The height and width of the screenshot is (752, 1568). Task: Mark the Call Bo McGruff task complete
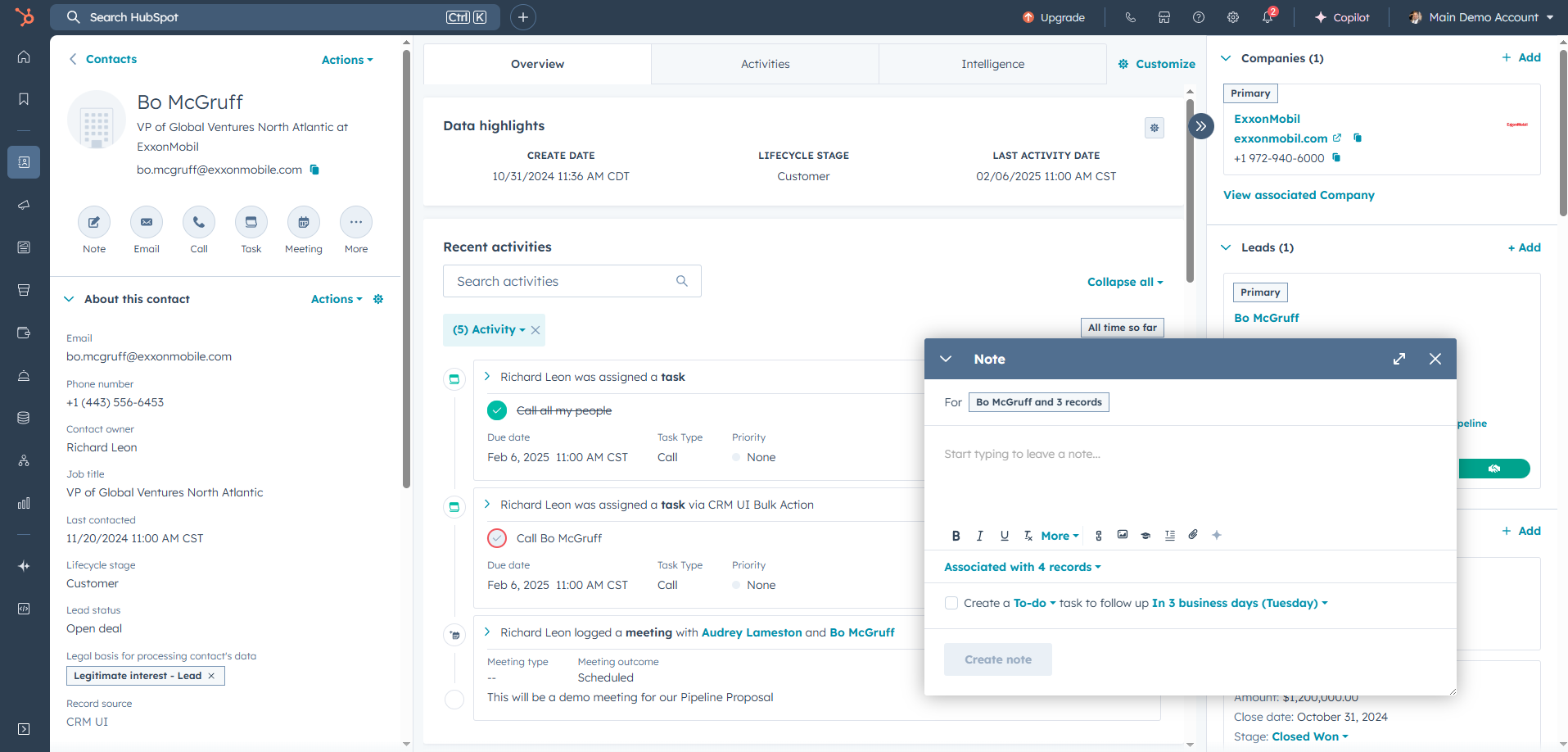(x=497, y=538)
